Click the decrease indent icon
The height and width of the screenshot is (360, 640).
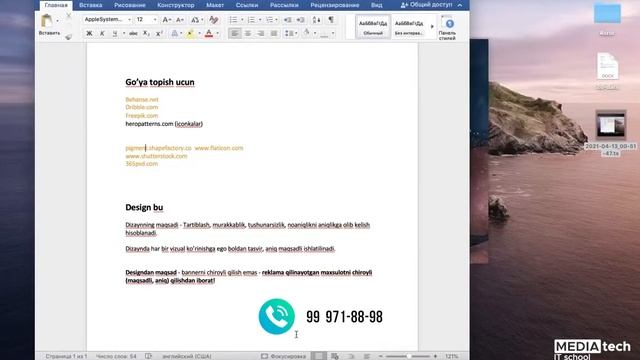[x=287, y=20]
